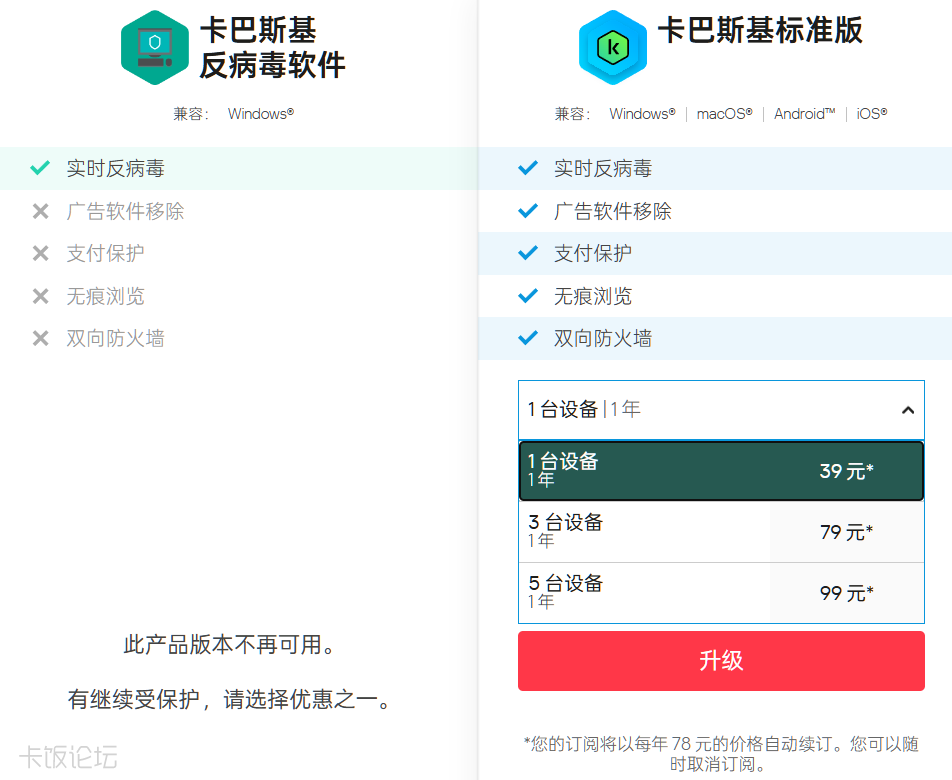Click Windows label under 反病毒软件 product
This screenshot has height=780, width=952.
click(261, 114)
